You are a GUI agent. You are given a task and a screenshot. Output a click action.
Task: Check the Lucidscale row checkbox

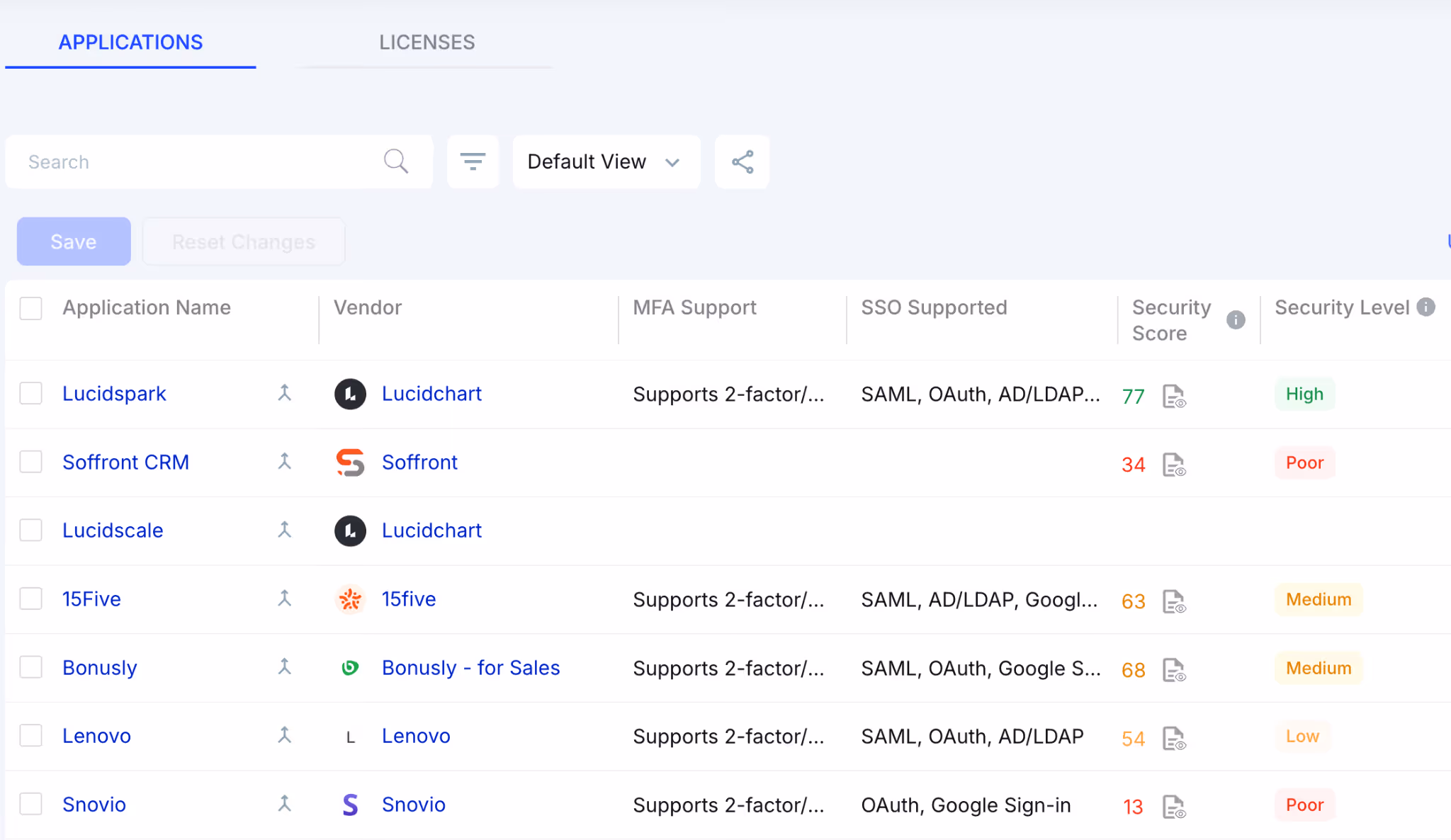click(x=30, y=530)
